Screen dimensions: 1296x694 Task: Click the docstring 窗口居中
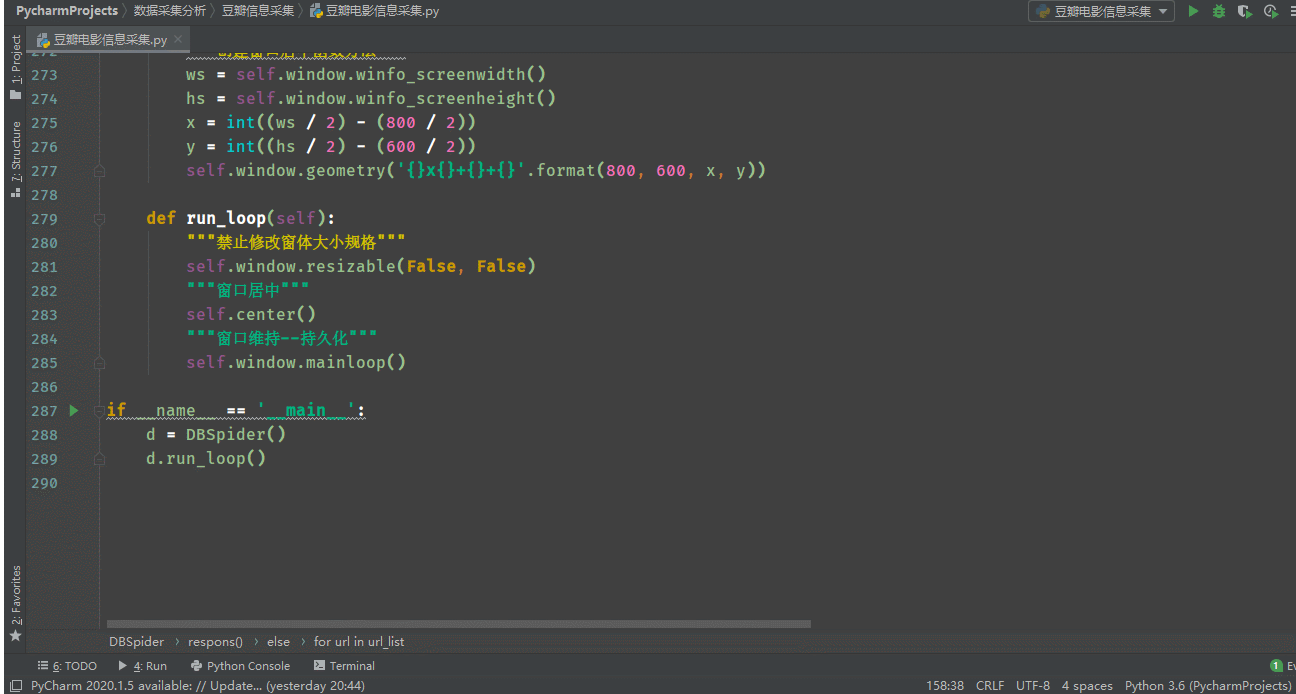(248, 290)
